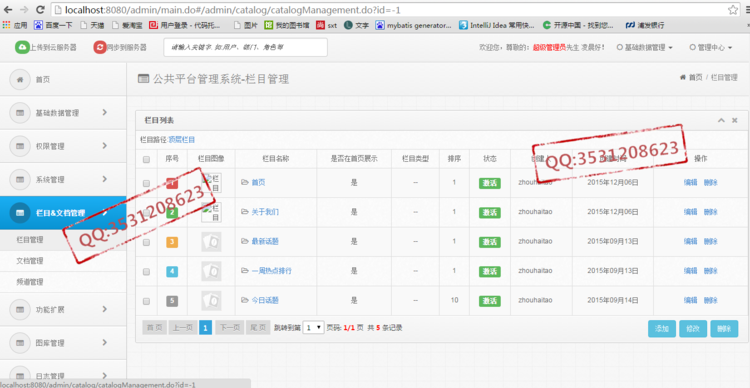This screenshot has width=750, height=388.
Task: Bookmark this page with the star icon
Action: pos(732,10)
